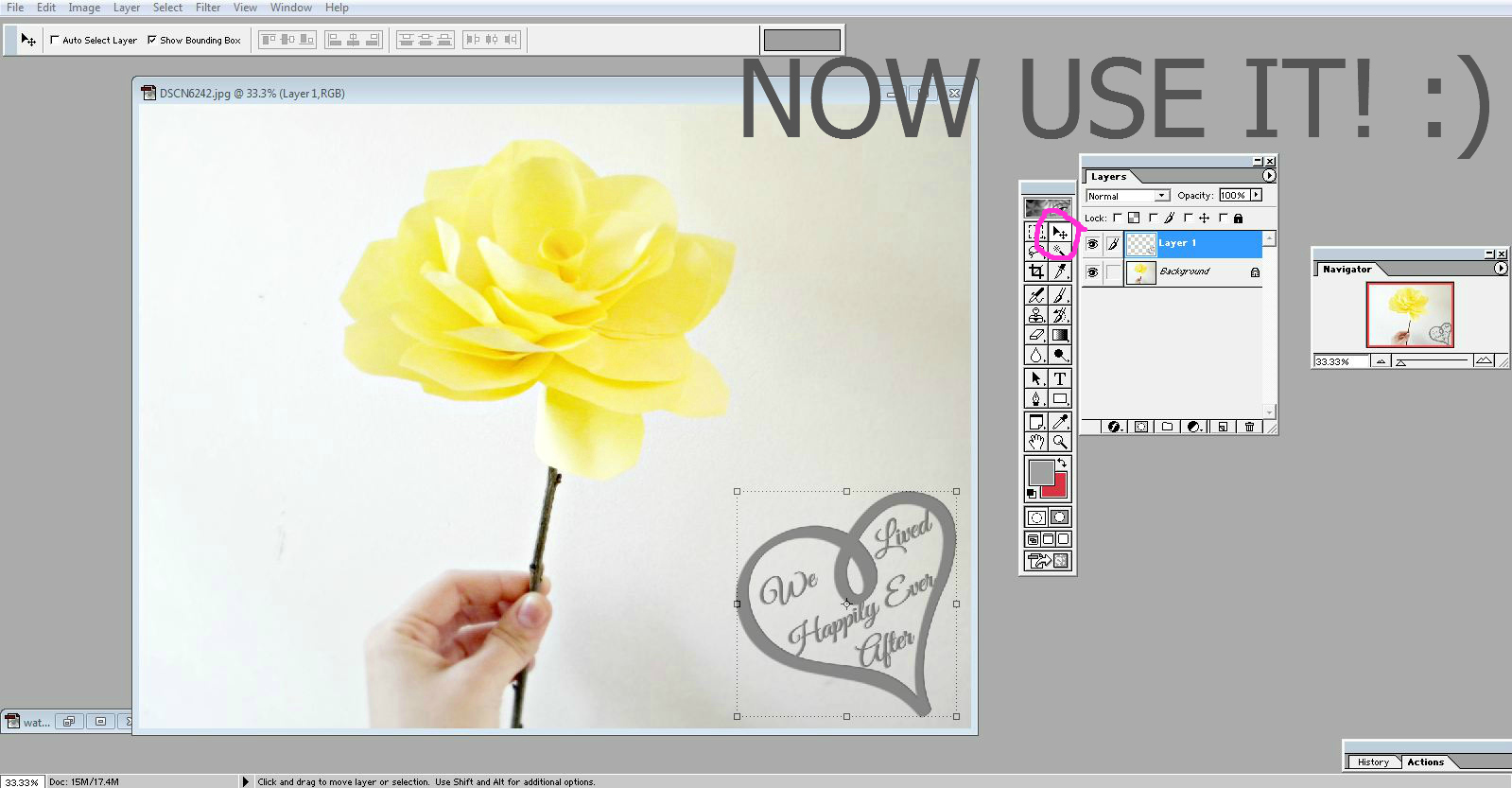Select the Clone Stamp tool
1512x788 pixels.
tap(1036, 315)
